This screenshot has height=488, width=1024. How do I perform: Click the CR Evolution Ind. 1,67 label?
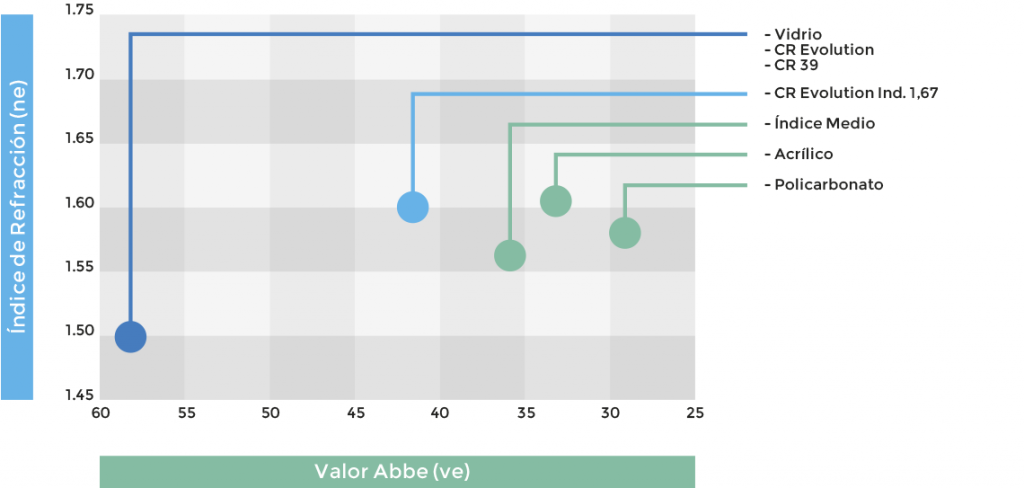tap(855, 93)
